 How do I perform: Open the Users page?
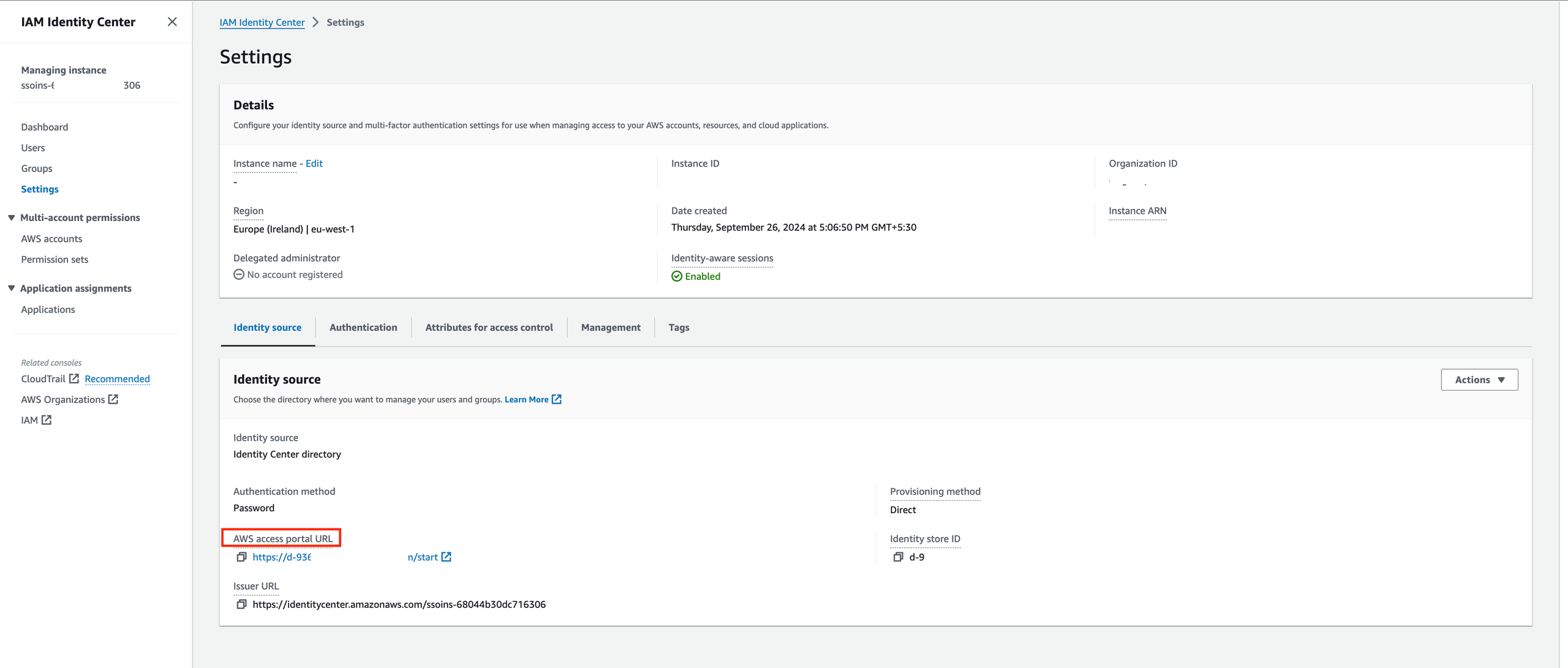(x=33, y=148)
